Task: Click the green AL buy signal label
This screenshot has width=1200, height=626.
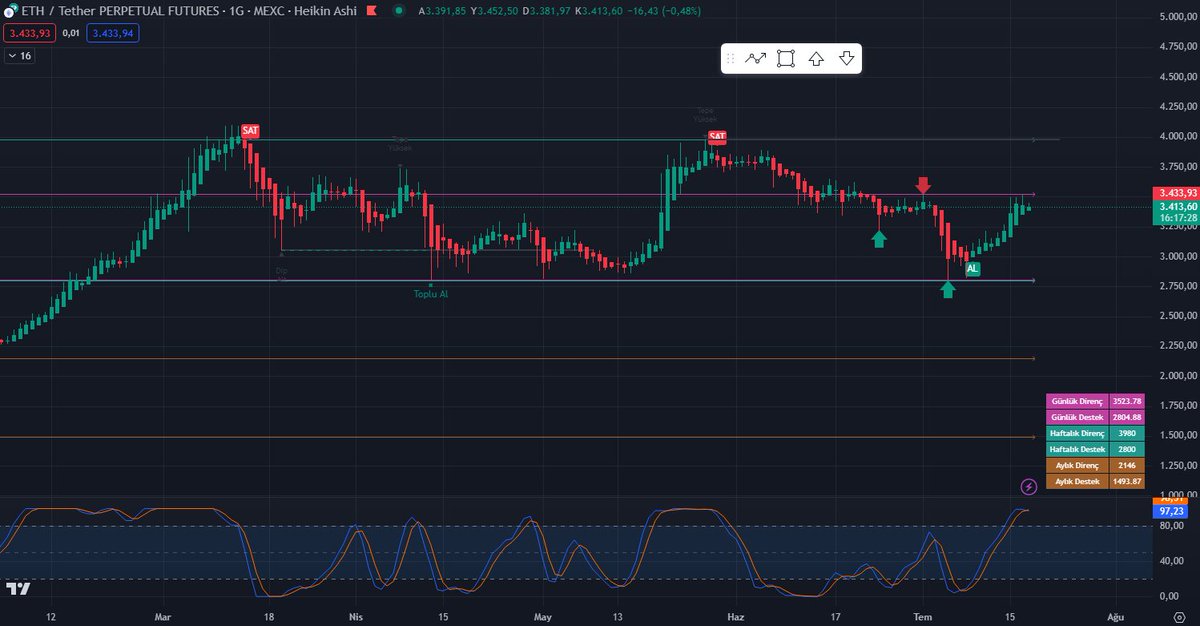Action: [x=972, y=269]
